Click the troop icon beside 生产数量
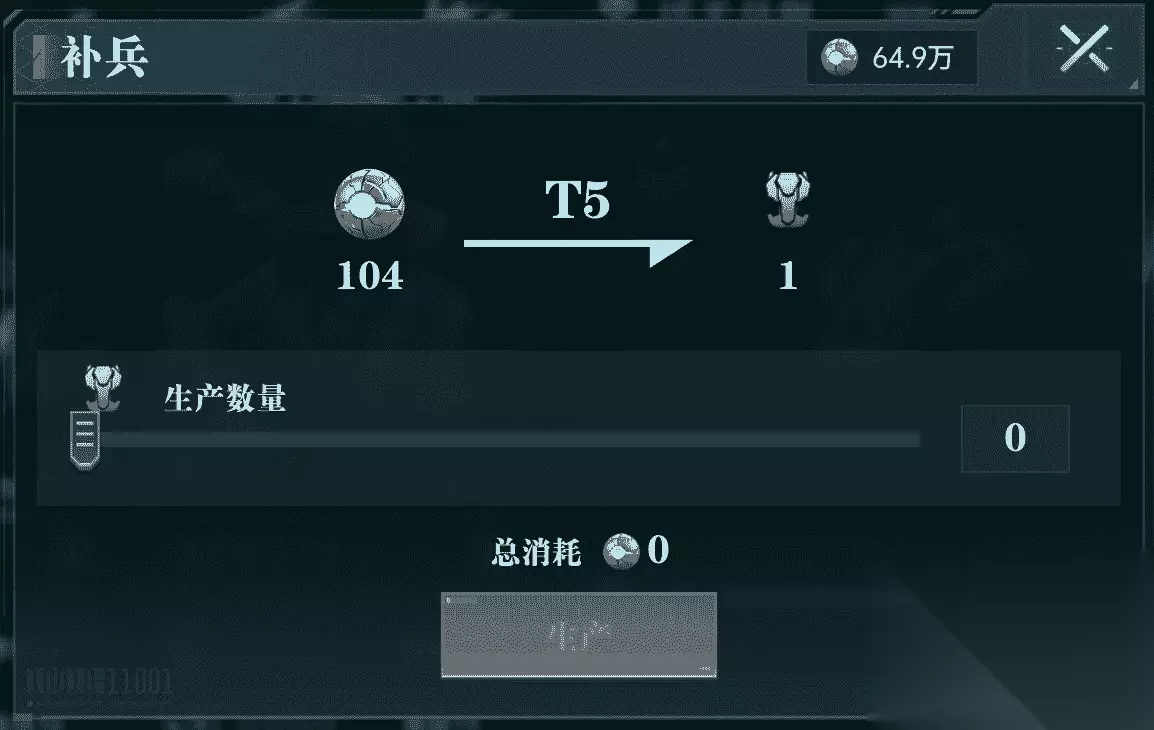This screenshot has height=730, width=1154. point(102,387)
